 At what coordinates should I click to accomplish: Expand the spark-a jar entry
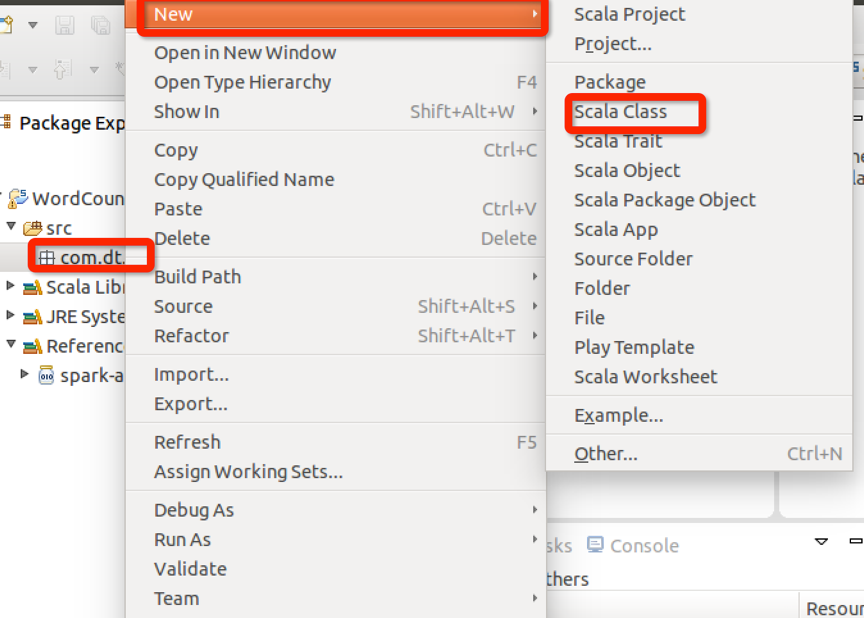point(26,373)
